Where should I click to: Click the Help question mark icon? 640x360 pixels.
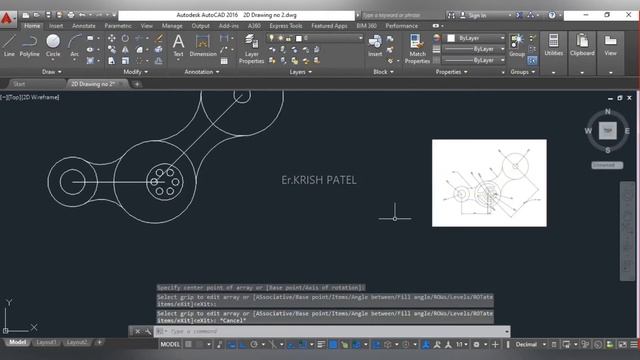(552, 15)
